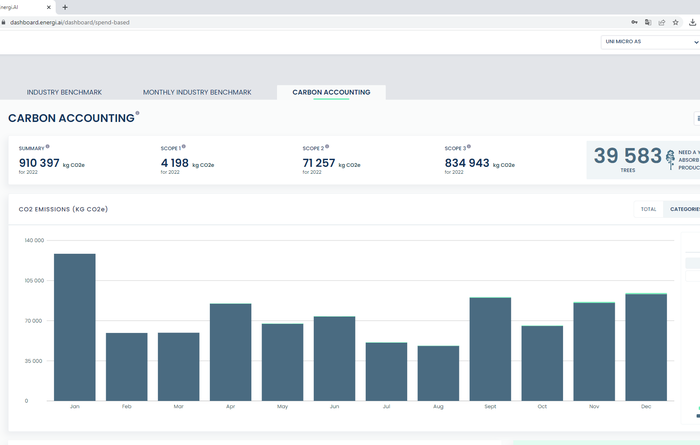Select the Sept emissions bar
Viewport: 700px width, 445px height.
pos(490,349)
